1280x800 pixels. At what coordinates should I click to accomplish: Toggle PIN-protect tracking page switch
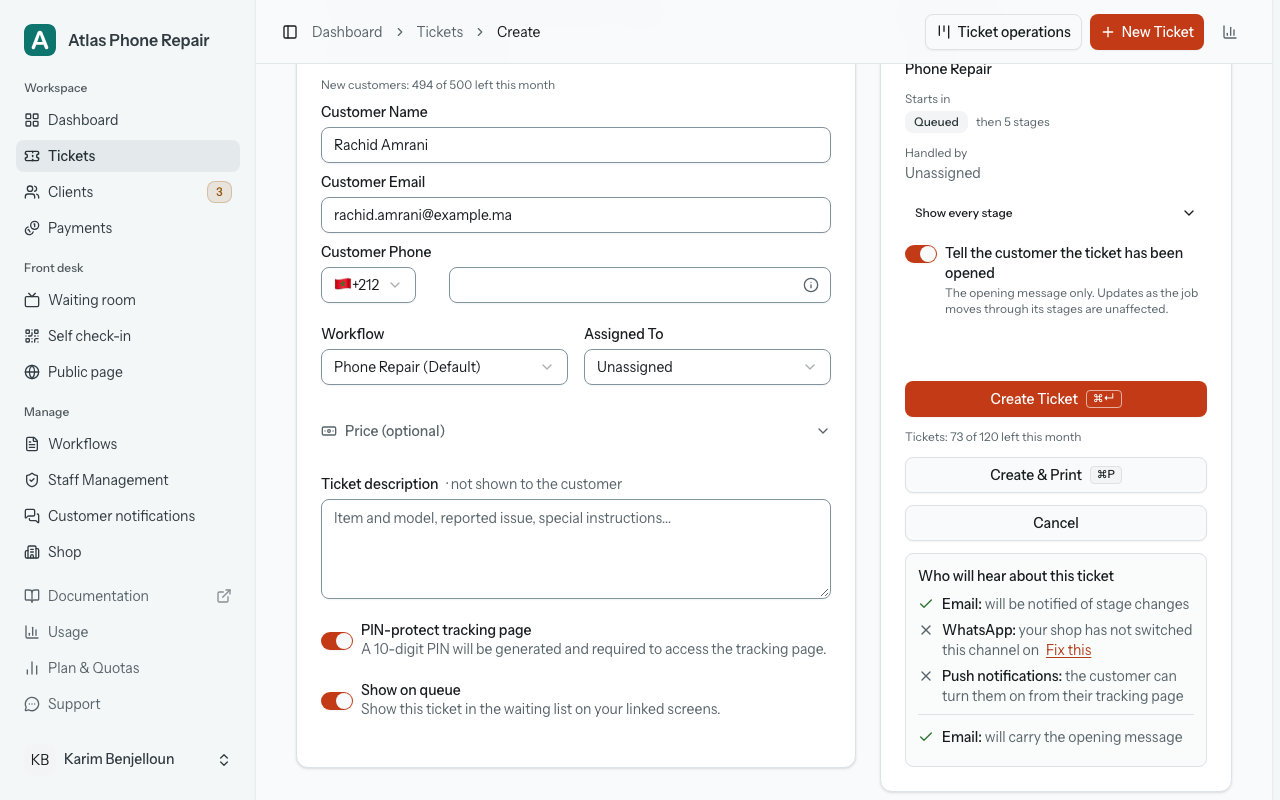coord(337,640)
